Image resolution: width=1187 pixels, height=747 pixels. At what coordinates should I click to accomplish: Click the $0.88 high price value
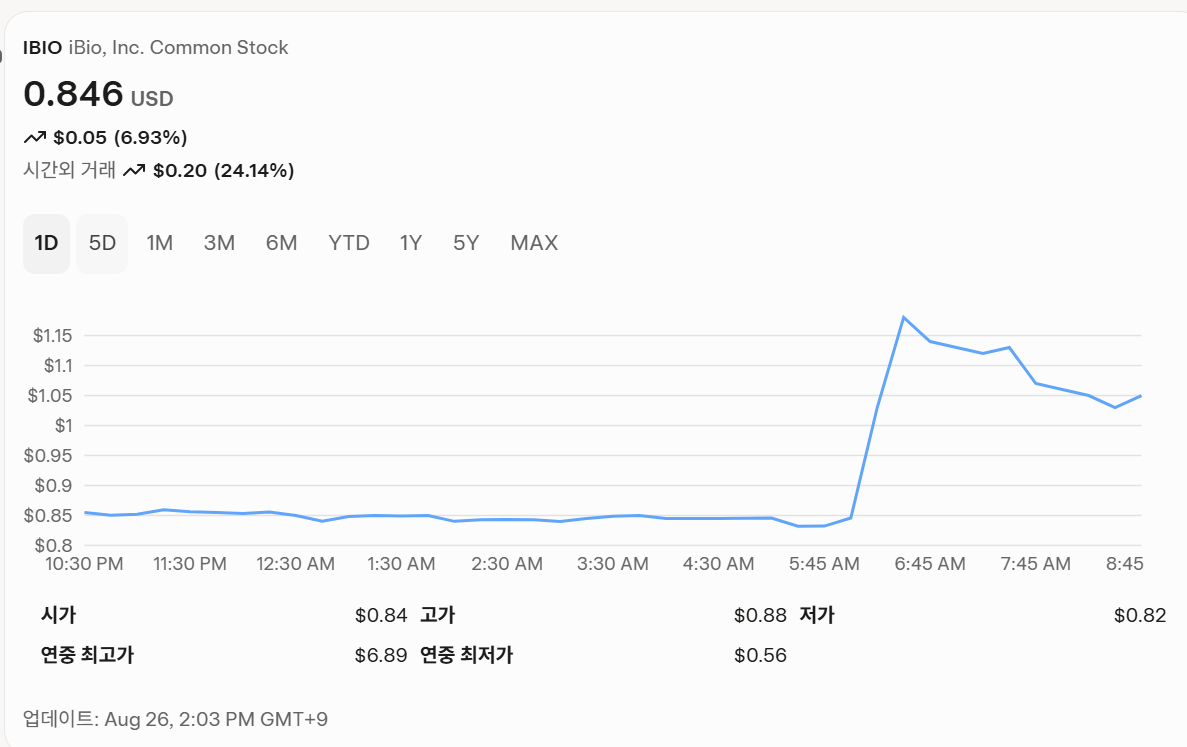coord(760,615)
